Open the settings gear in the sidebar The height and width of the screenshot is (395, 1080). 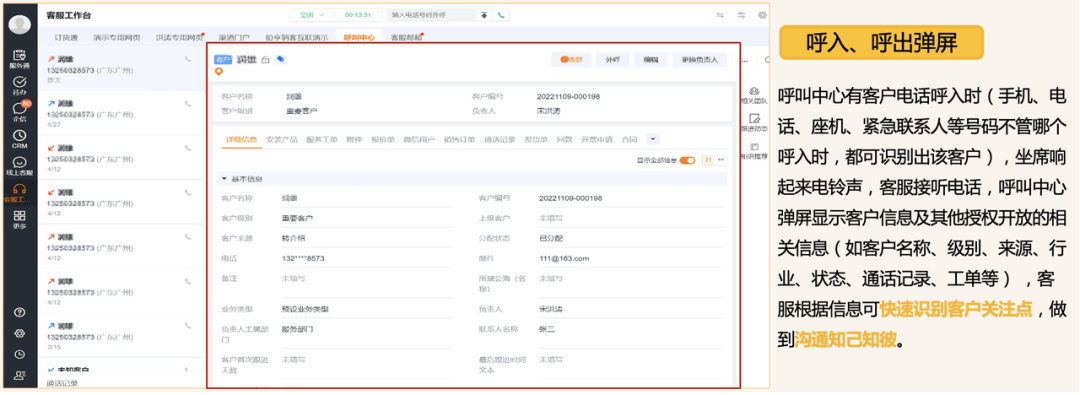[20, 333]
